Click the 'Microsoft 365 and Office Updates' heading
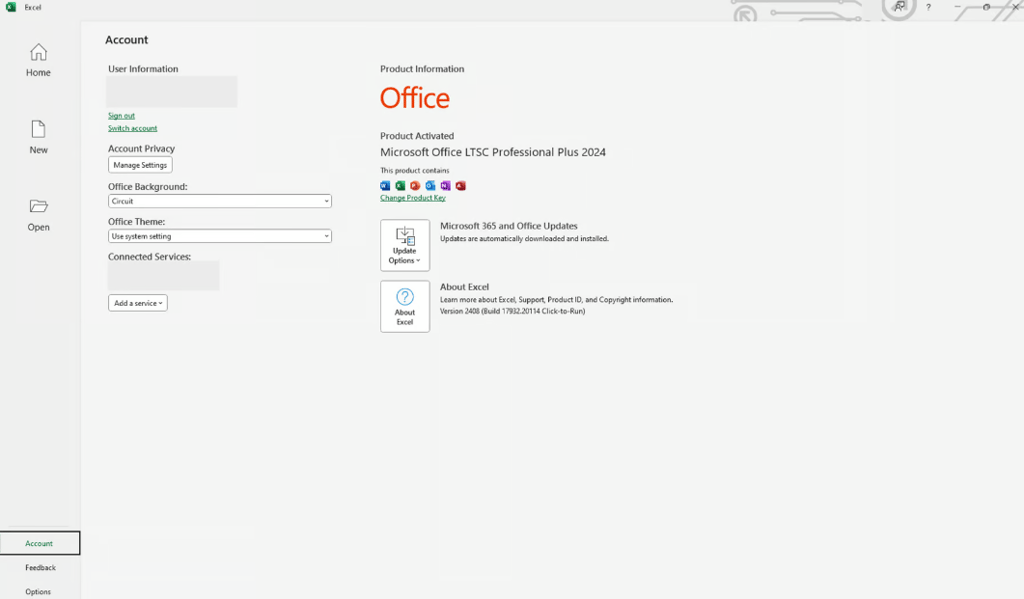Image resolution: width=1024 pixels, height=599 pixels. 509,226
